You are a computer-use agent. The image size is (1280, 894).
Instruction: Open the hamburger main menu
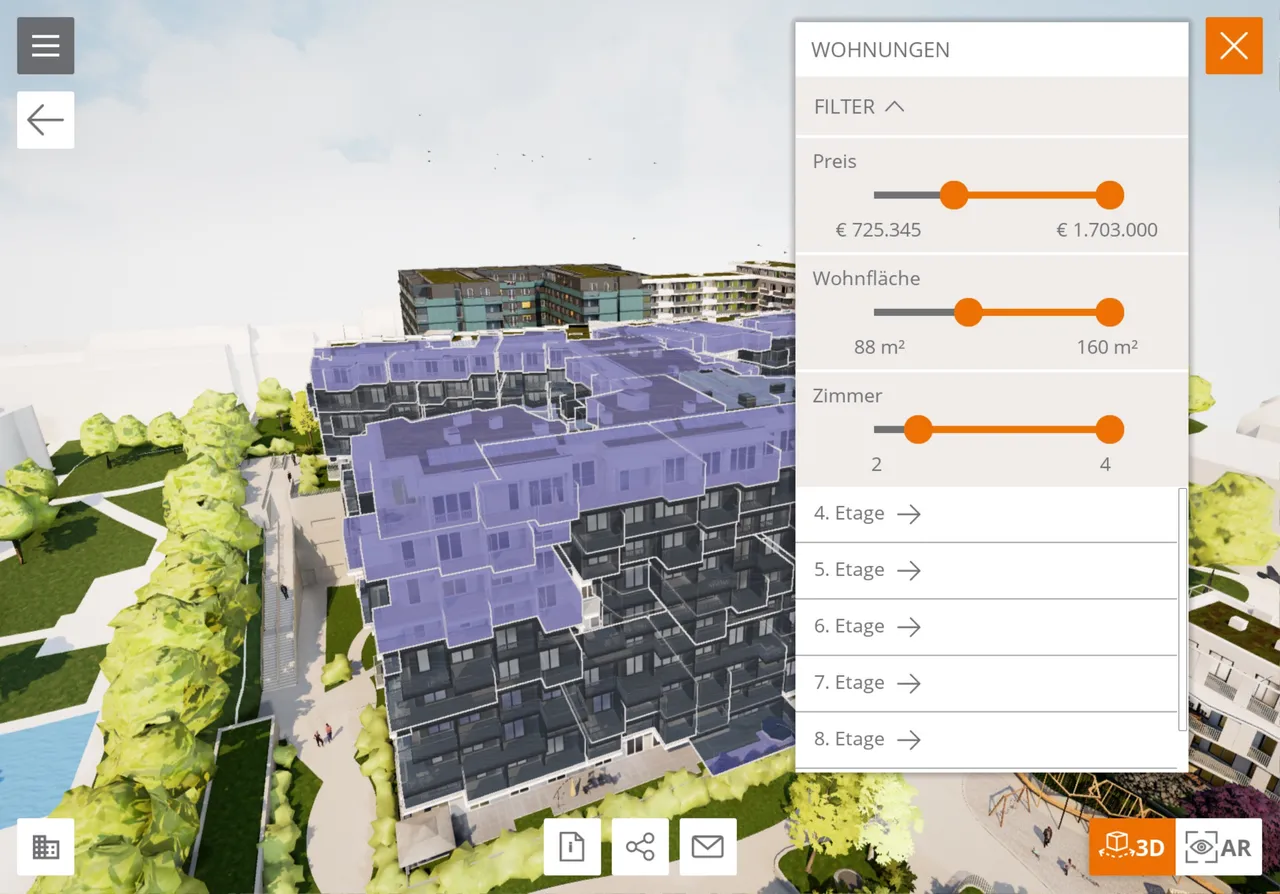tap(45, 46)
